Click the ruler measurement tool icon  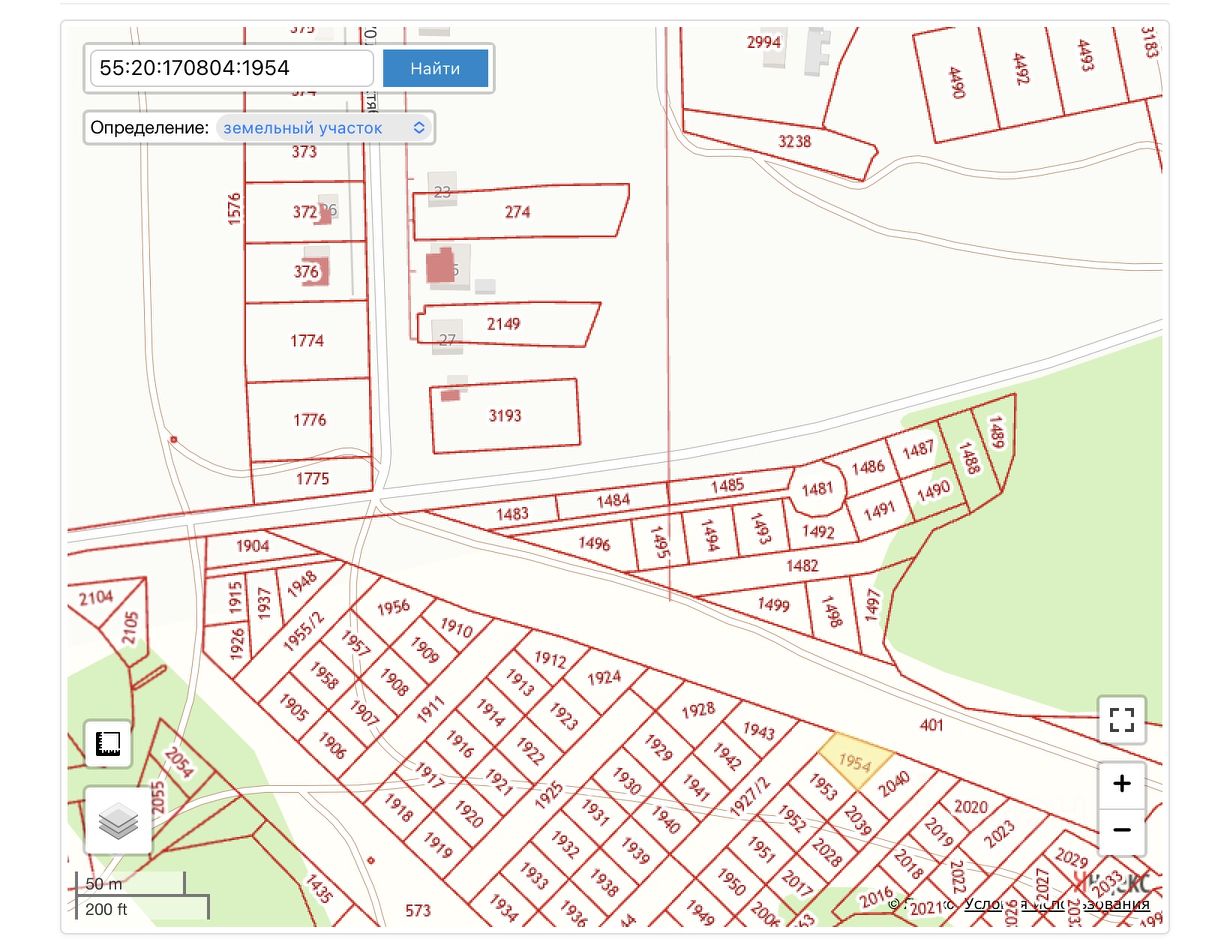click(x=108, y=743)
